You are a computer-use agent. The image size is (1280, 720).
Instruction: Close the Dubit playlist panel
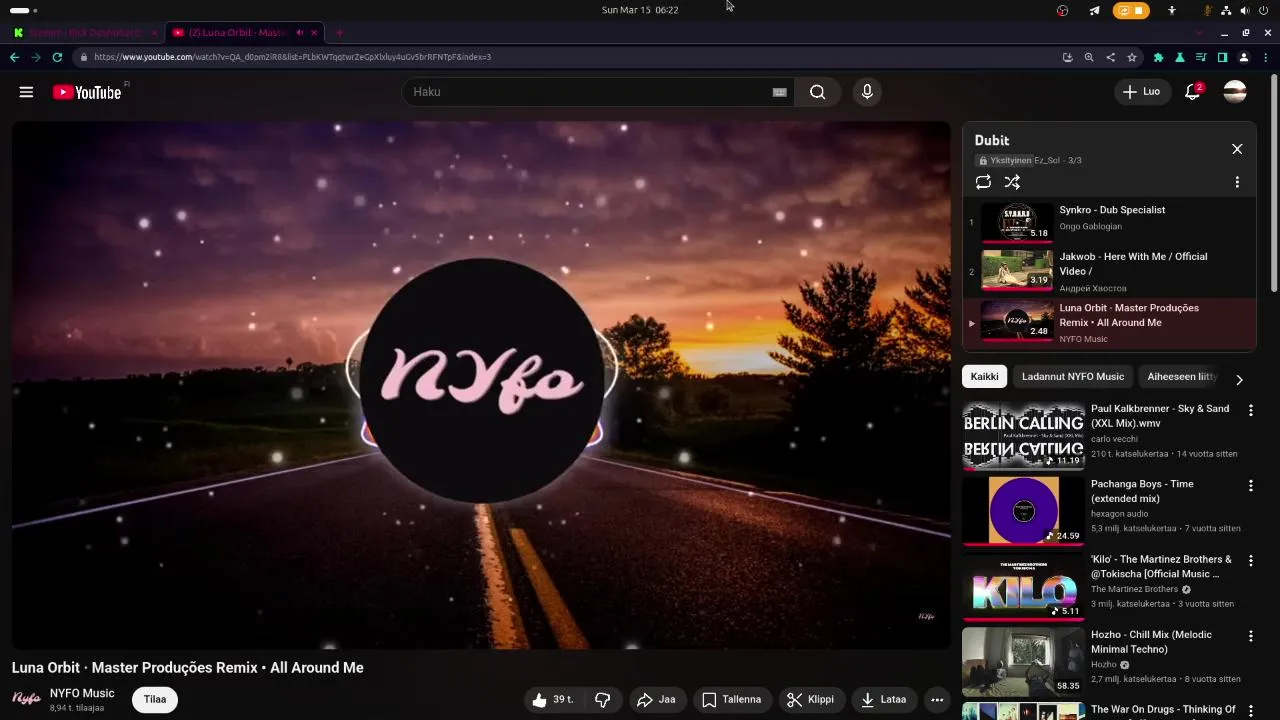click(1237, 149)
